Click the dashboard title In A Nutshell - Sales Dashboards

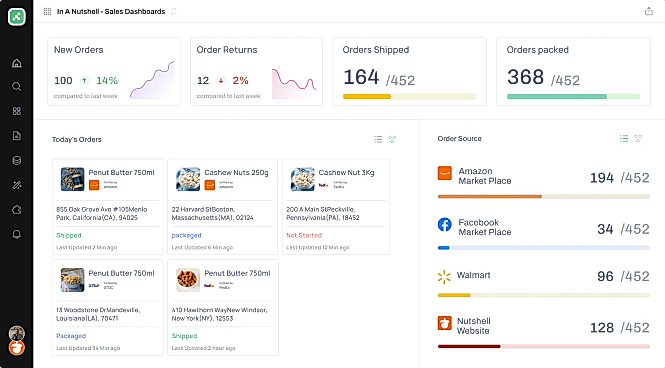(x=111, y=11)
